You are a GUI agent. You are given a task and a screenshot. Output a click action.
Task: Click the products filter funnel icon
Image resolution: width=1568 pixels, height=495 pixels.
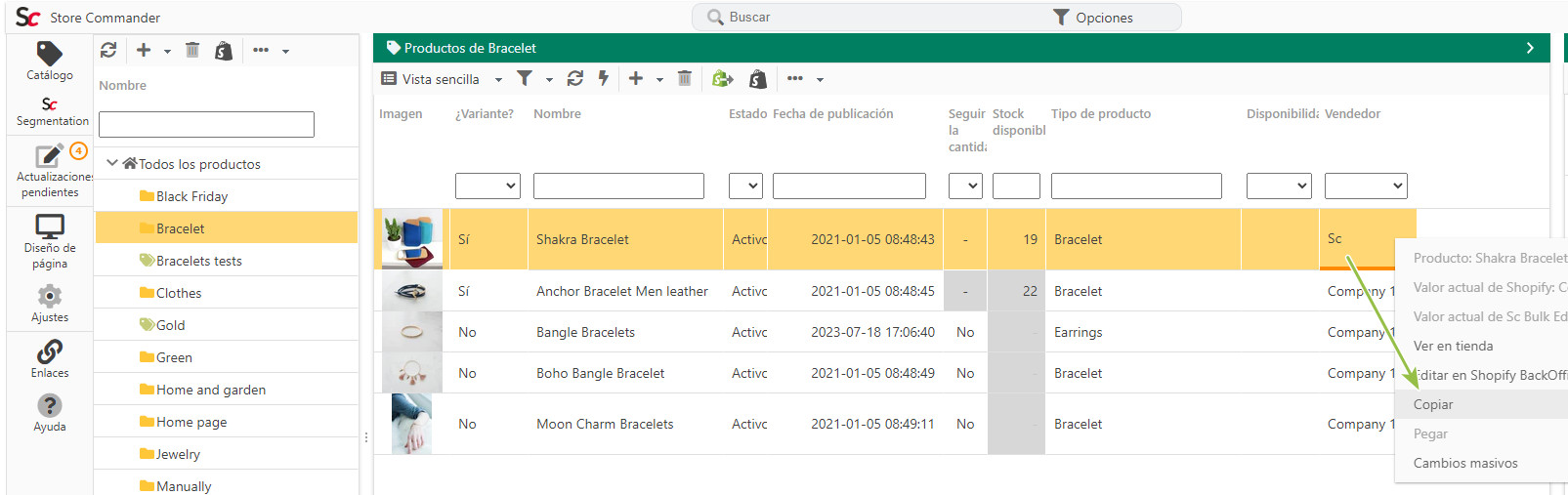click(525, 78)
